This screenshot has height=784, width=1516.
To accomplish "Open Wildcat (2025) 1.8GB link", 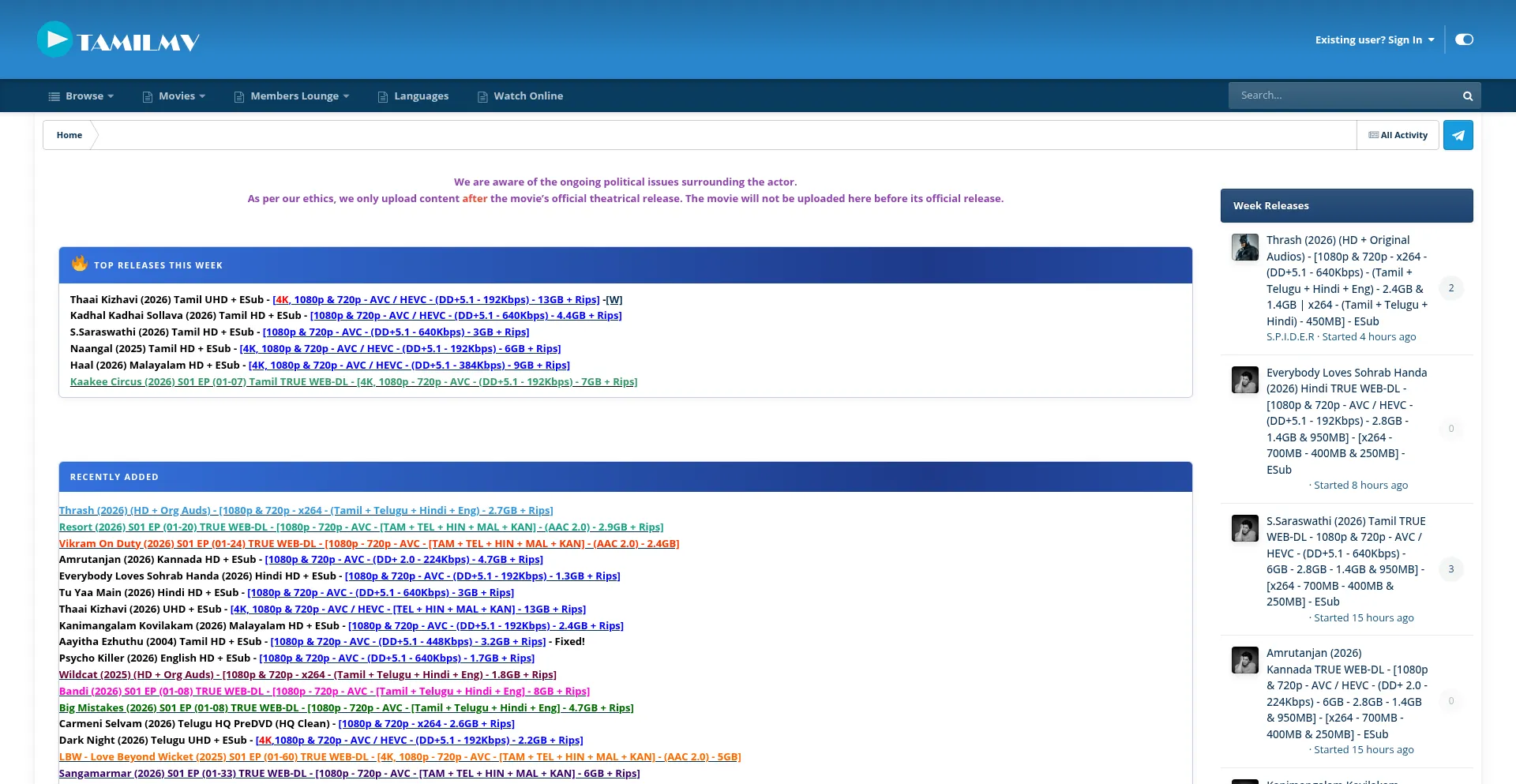I will 308,675.
